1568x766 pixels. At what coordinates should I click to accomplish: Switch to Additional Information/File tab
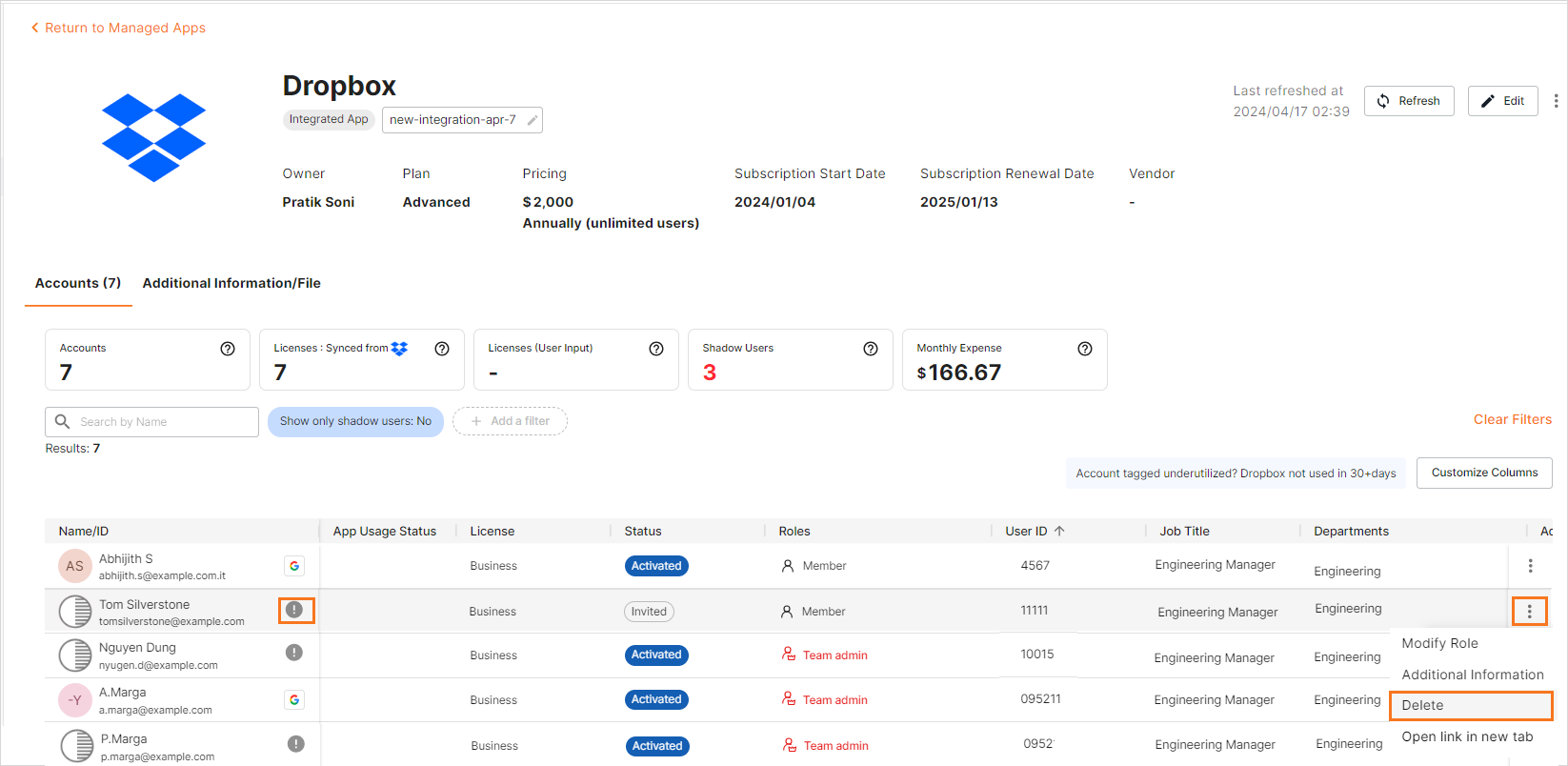(231, 283)
